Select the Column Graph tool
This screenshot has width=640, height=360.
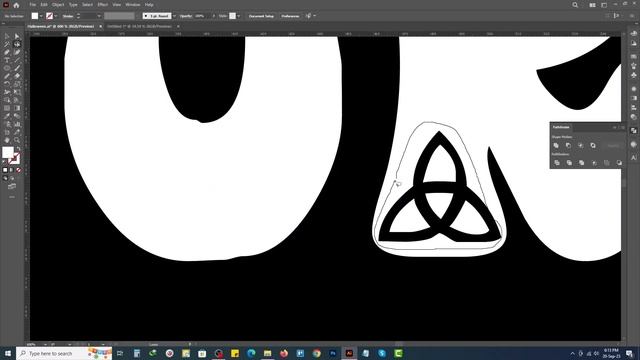coord(17,124)
